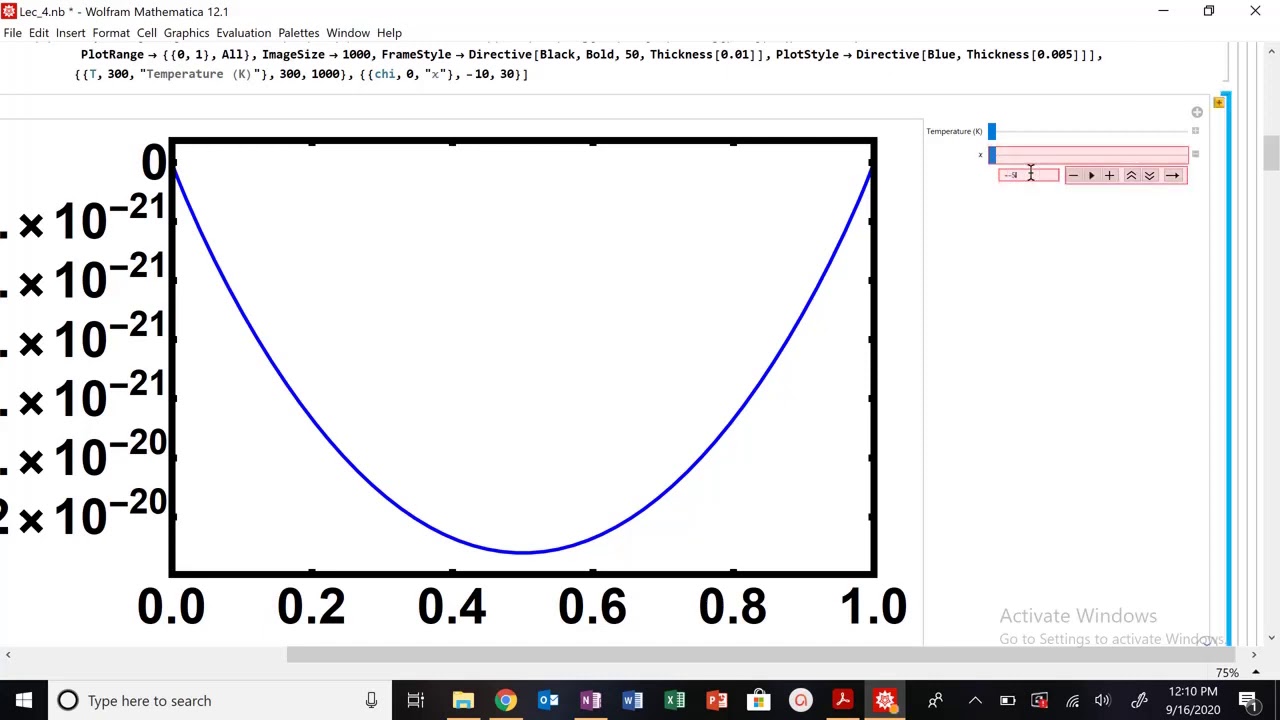This screenshot has height=720, width=1280.
Task: Play the x slider animation
Action: click(x=1091, y=175)
